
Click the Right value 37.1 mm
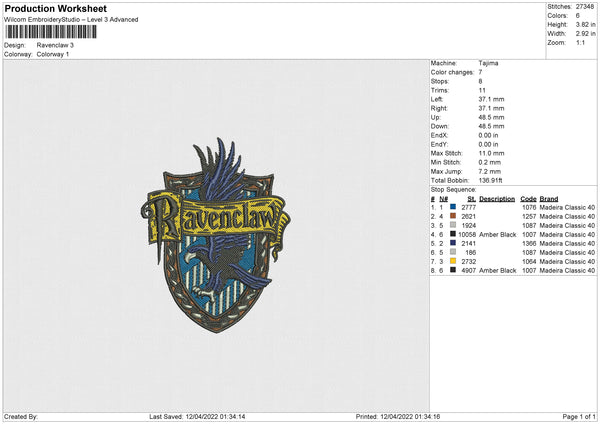(491, 108)
